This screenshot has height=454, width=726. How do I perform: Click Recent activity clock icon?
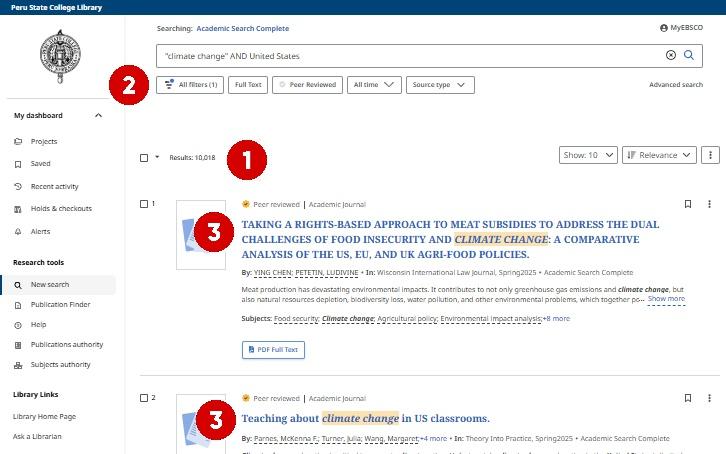point(18,187)
